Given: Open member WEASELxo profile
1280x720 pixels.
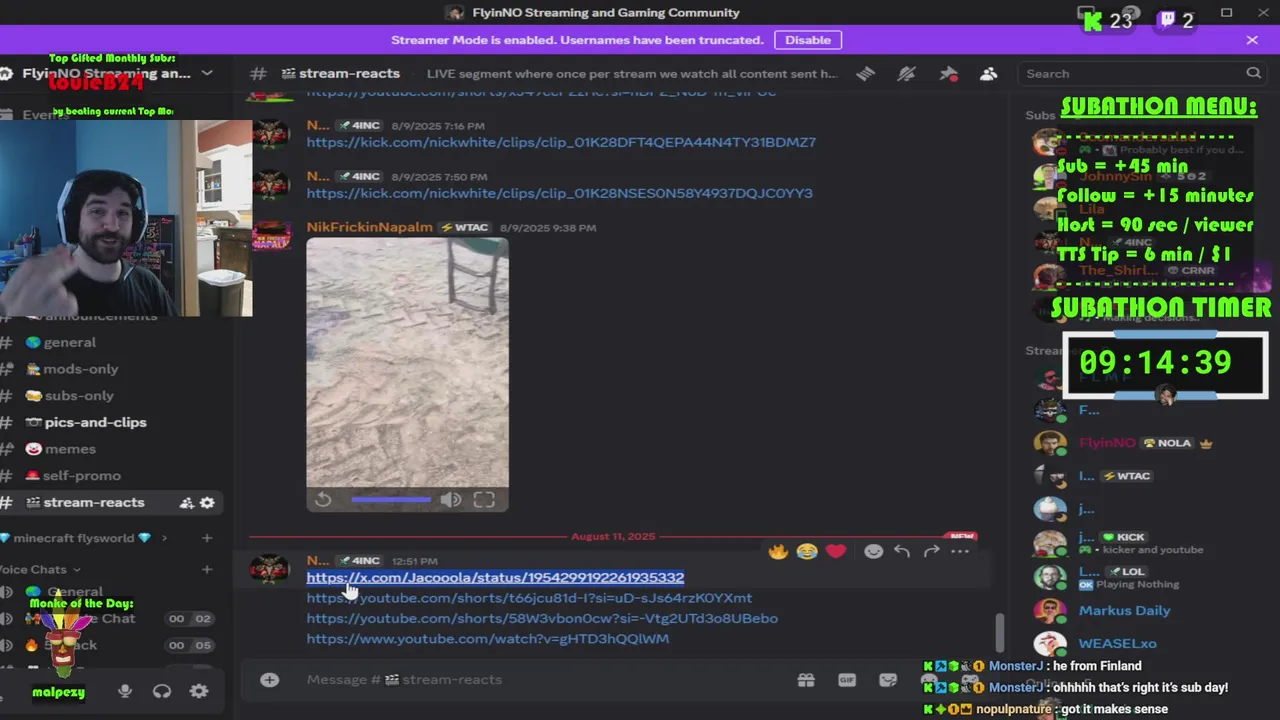Looking at the screenshot, I should click(x=1117, y=644).
